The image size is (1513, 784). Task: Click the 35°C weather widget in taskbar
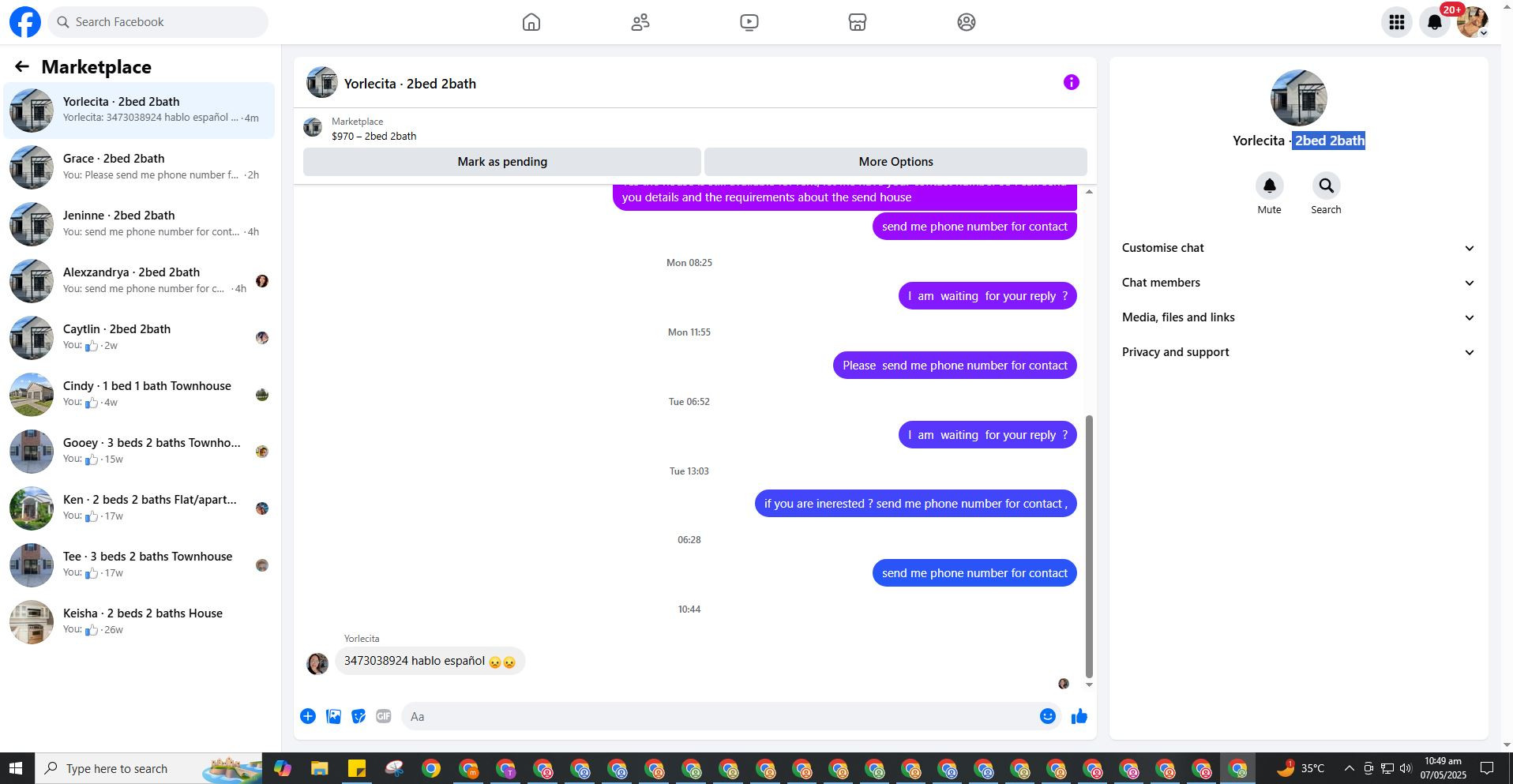[x=1300, y=768]
